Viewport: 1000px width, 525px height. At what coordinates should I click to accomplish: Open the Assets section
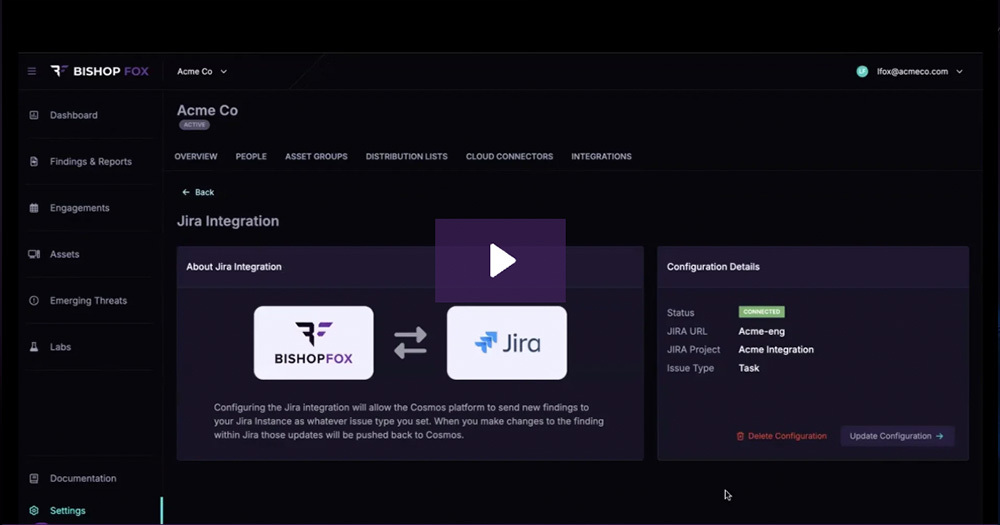[64, 254]
